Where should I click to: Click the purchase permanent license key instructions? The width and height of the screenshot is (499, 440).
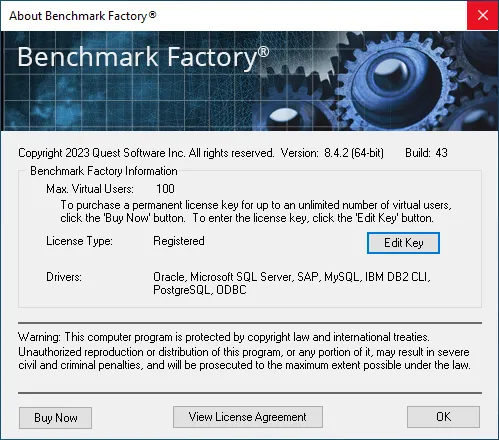(256, 211)
